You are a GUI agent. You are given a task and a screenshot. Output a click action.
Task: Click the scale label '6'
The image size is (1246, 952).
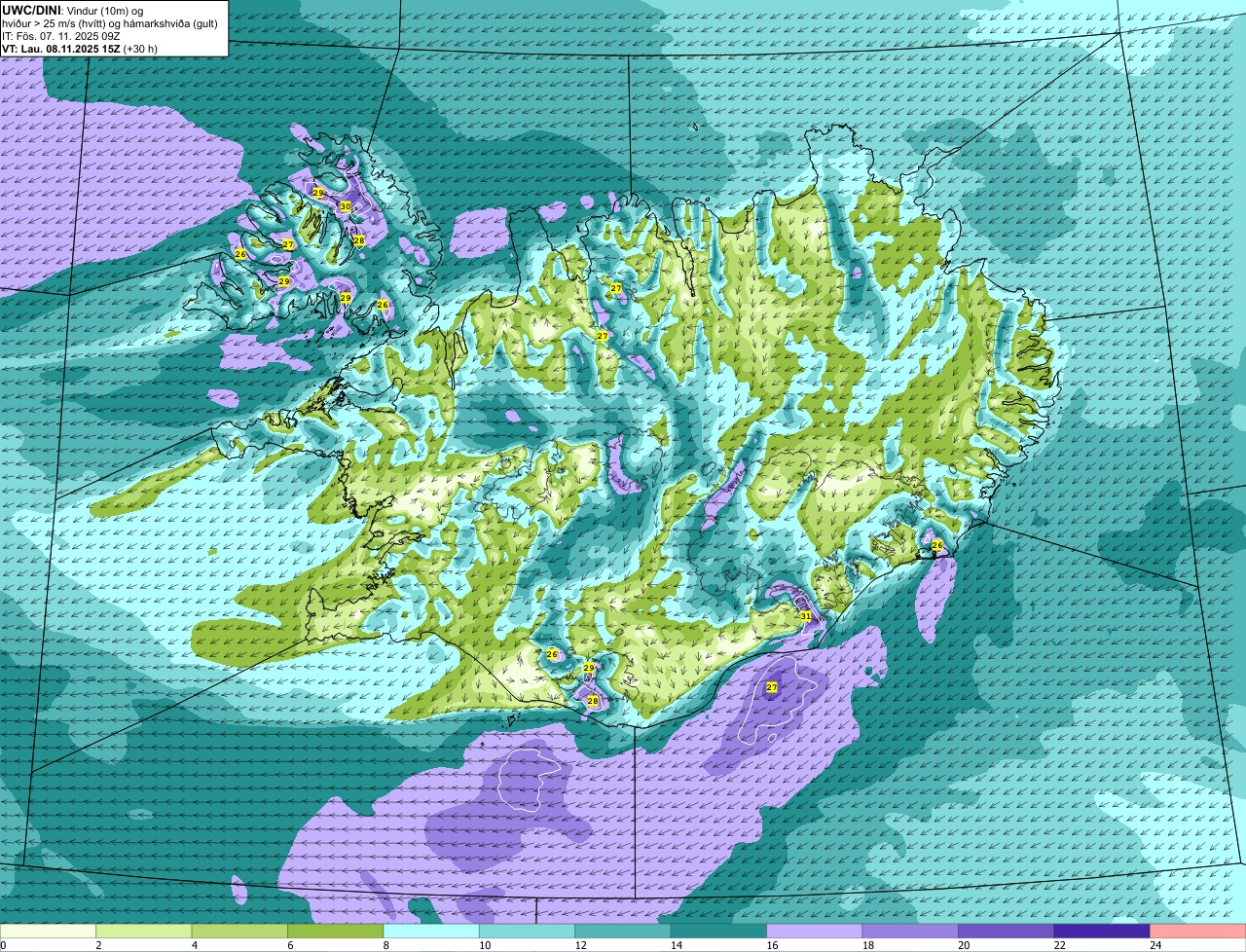289,945
